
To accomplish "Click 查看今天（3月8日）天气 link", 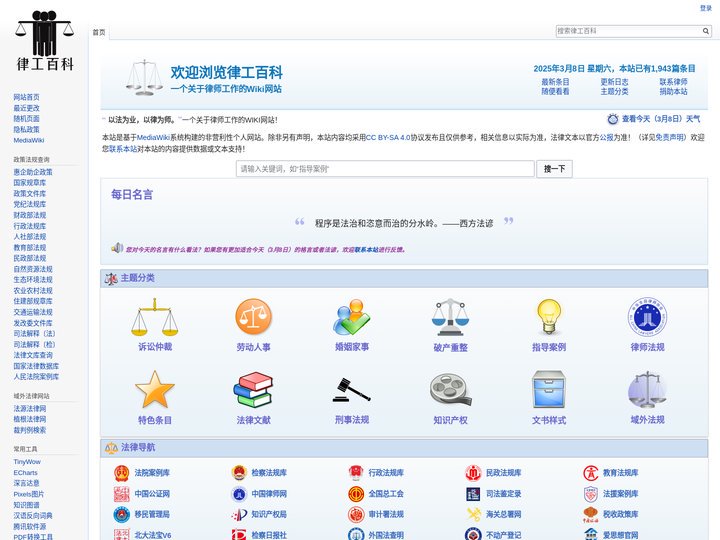I will (661, 119).
